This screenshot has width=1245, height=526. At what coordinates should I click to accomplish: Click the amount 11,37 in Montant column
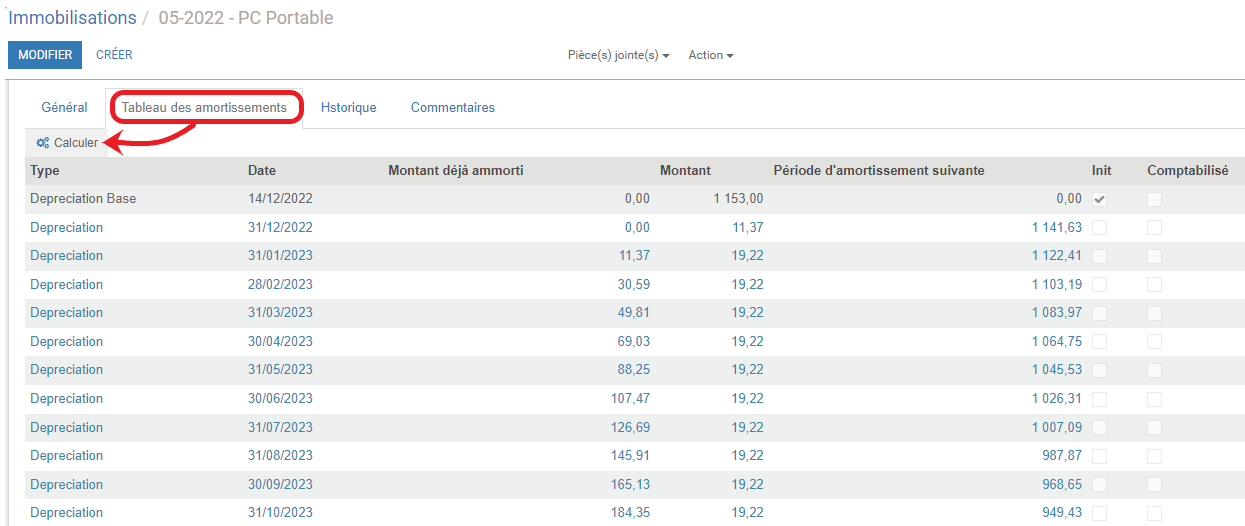747,228
